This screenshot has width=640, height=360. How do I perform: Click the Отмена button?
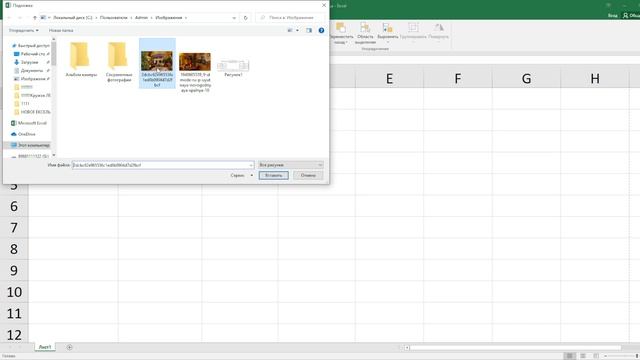point(308,176)
